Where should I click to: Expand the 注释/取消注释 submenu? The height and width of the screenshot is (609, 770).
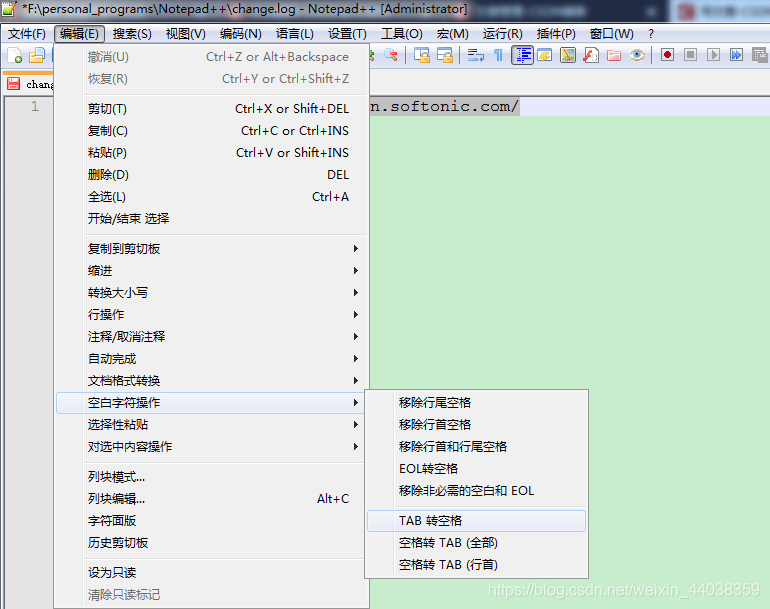pos(212,337)
